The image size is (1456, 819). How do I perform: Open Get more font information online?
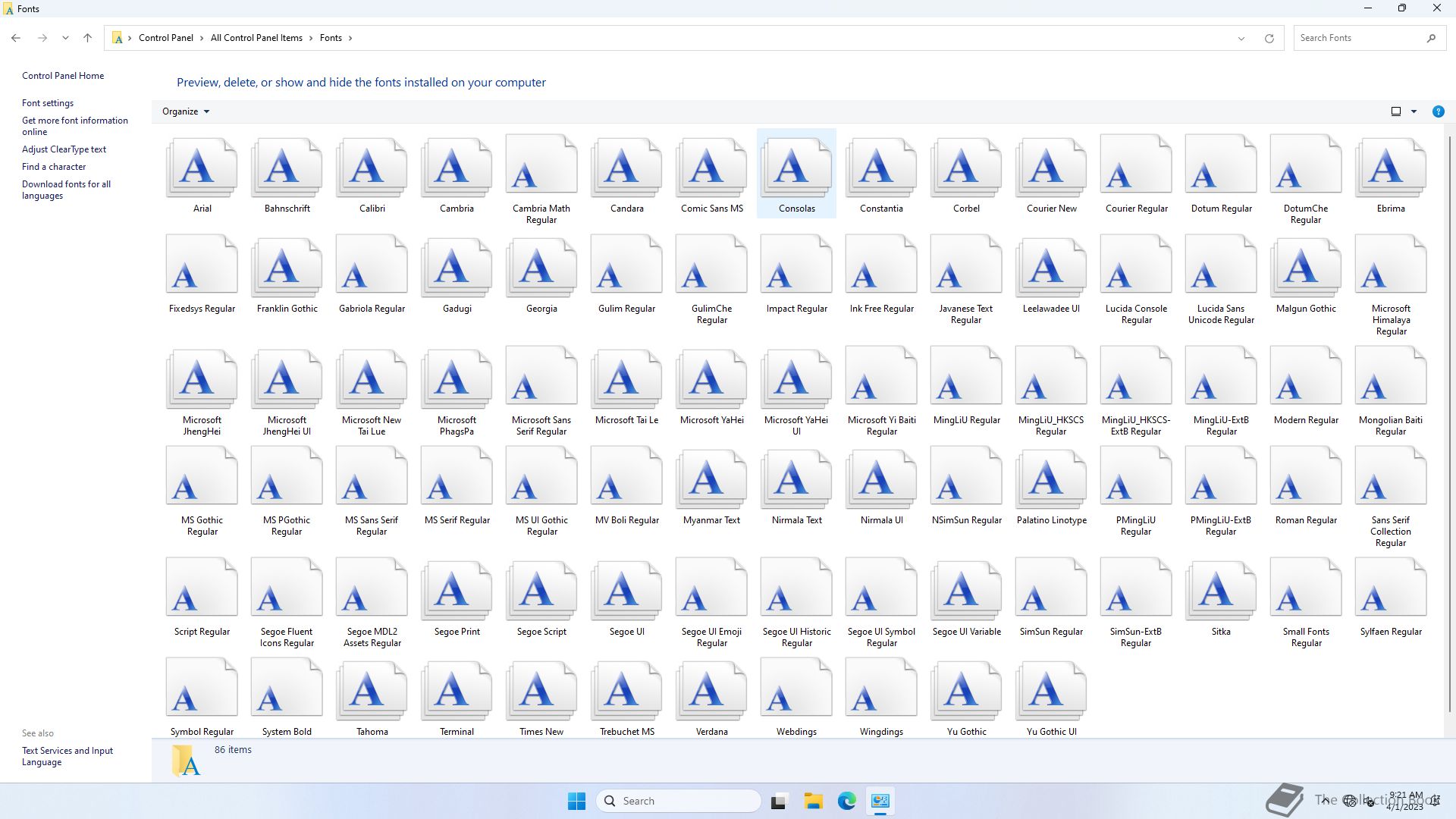click(x=75, y=126)
